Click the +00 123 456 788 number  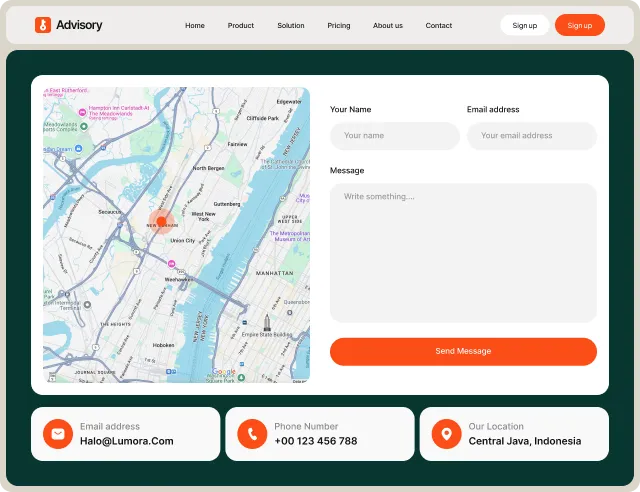316,441
